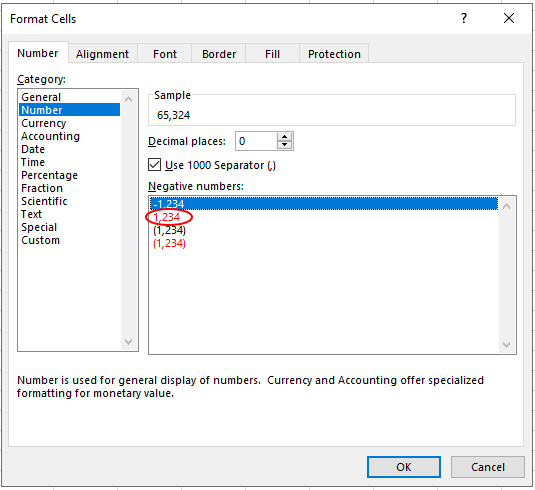Decrease decimal places with down arrow

[x=284, y=145]
